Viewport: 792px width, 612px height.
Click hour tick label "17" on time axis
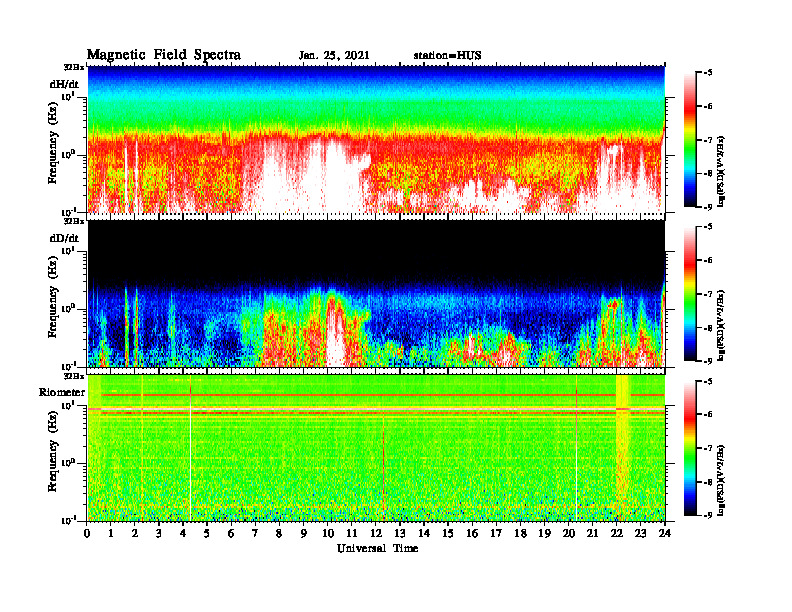tap(496, 534)
